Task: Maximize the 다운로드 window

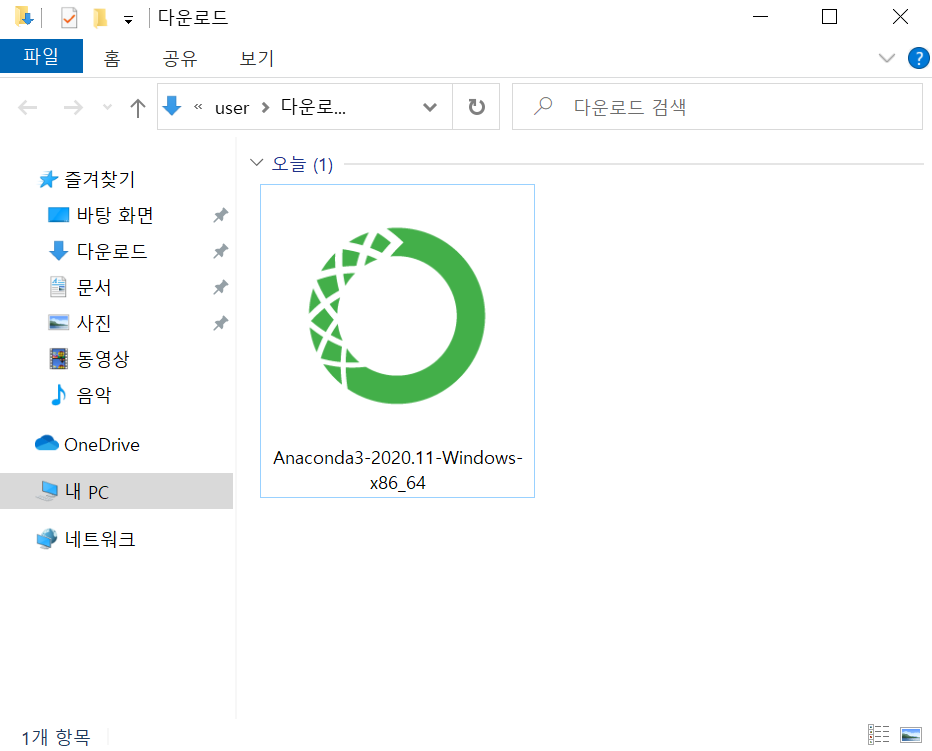Action: [829, 17]
